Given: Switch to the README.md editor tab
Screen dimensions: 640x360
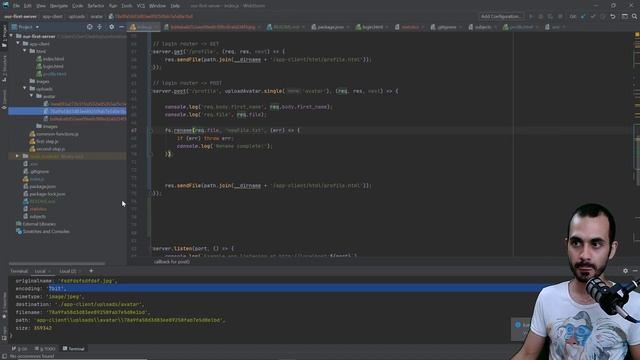Looking at the screenshot, I should point(286,27).
